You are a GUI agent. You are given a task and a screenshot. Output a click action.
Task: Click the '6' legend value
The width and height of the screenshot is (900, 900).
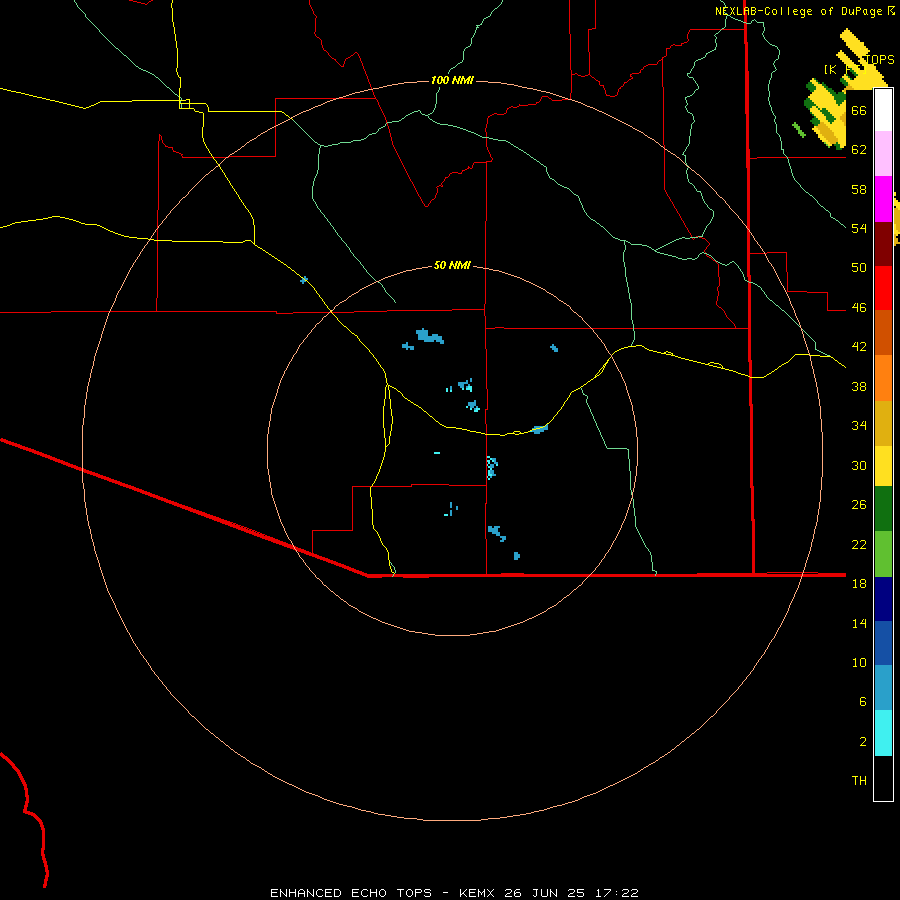[x=862, y=702]
